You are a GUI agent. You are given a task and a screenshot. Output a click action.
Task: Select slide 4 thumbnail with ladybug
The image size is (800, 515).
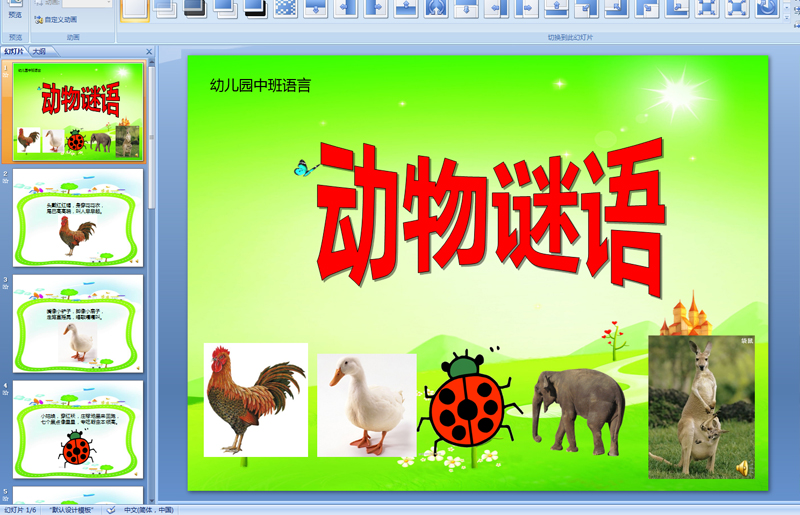(x=78, y=429)
